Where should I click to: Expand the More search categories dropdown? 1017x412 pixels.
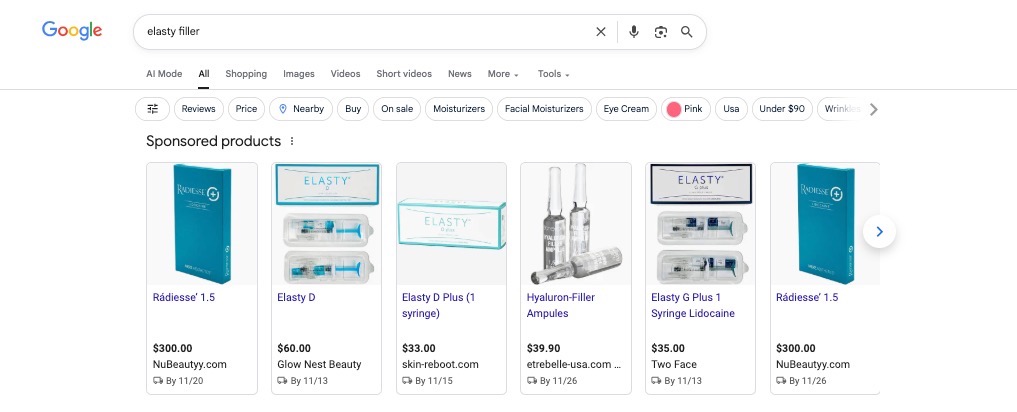click(503, 74)
